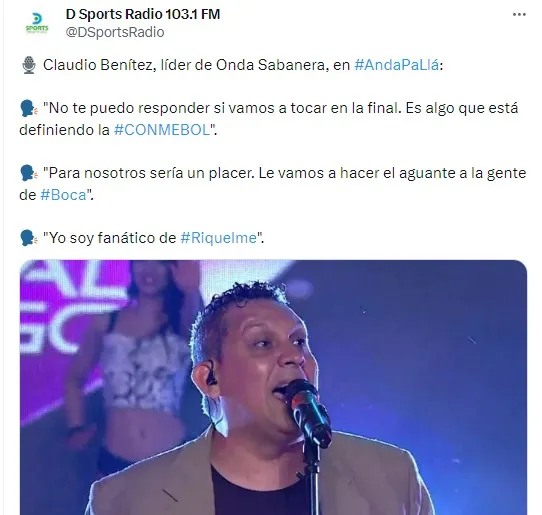Click the "Claudio Benítez, líder de Onda Sabanera" text
The height and width of the screenshot is (515, 542).
coord(186,65)
